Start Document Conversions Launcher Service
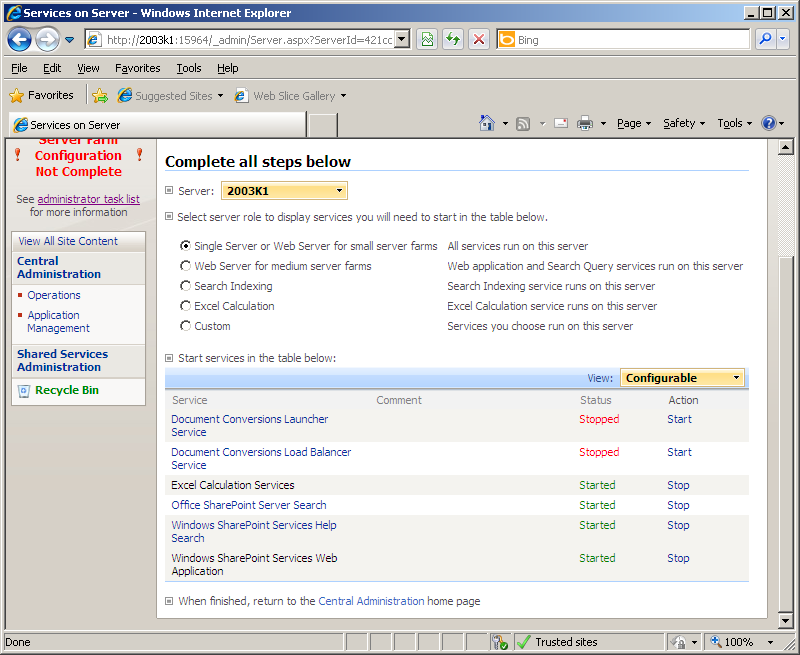The width and height of the screenshot is (800, 655). pyautogui.click(x=679, y=419)
